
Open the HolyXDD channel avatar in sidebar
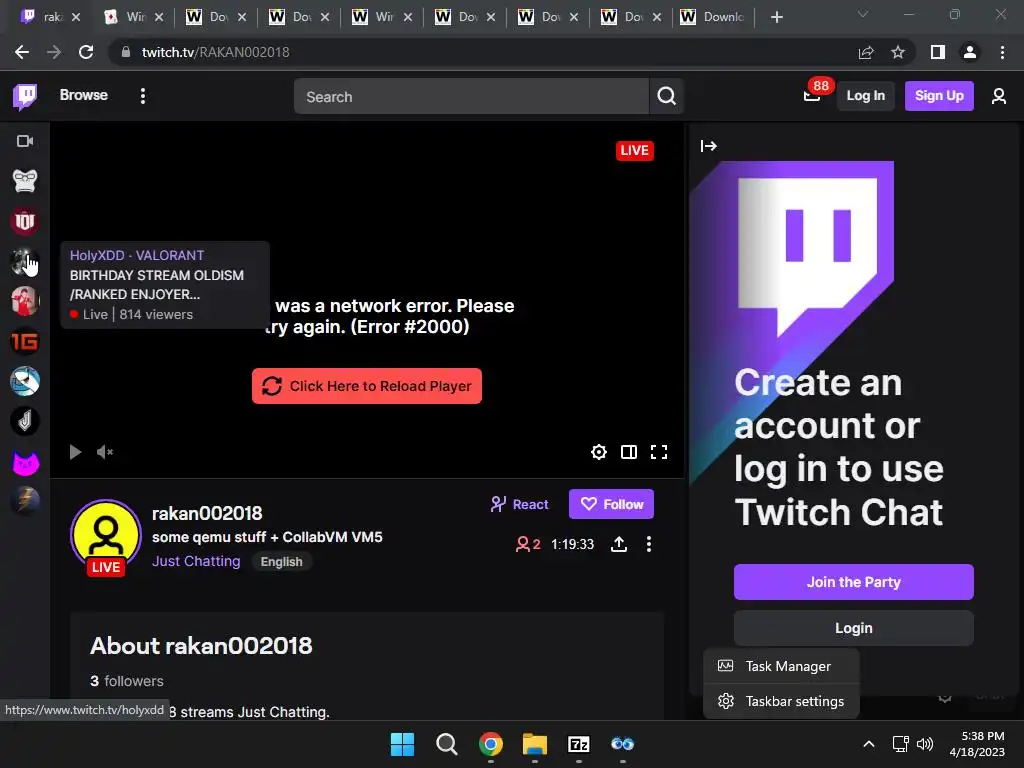point(25,261)
